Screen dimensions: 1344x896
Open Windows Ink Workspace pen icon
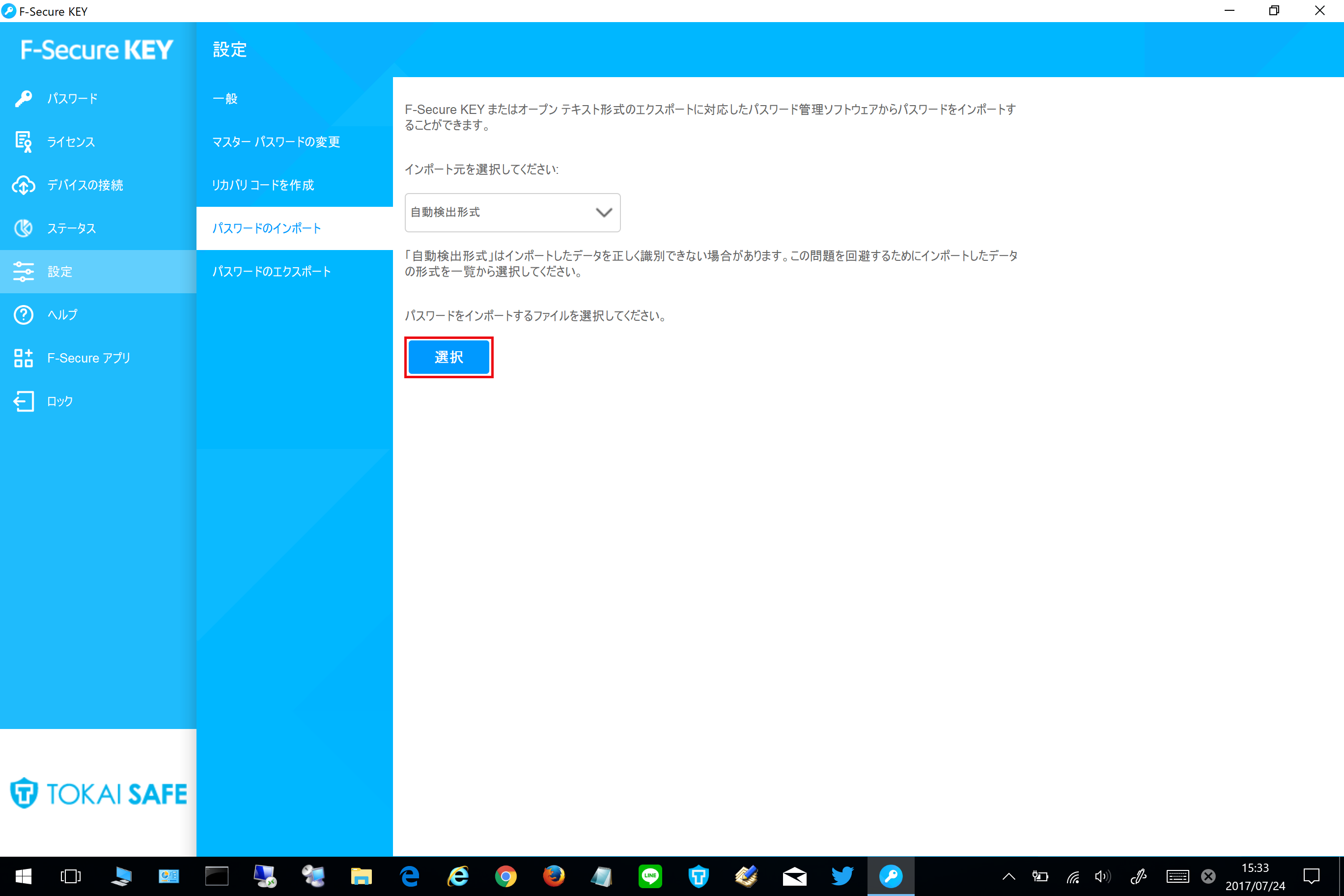pyautogui.click(x=1138, y=876)
